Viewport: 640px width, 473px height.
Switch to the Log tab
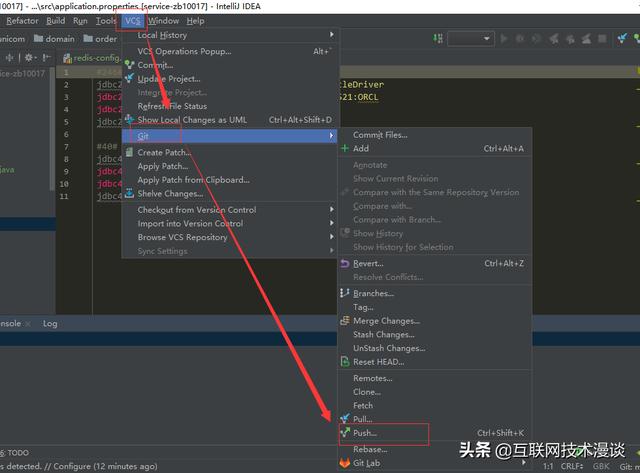click(x=50, y=324)
